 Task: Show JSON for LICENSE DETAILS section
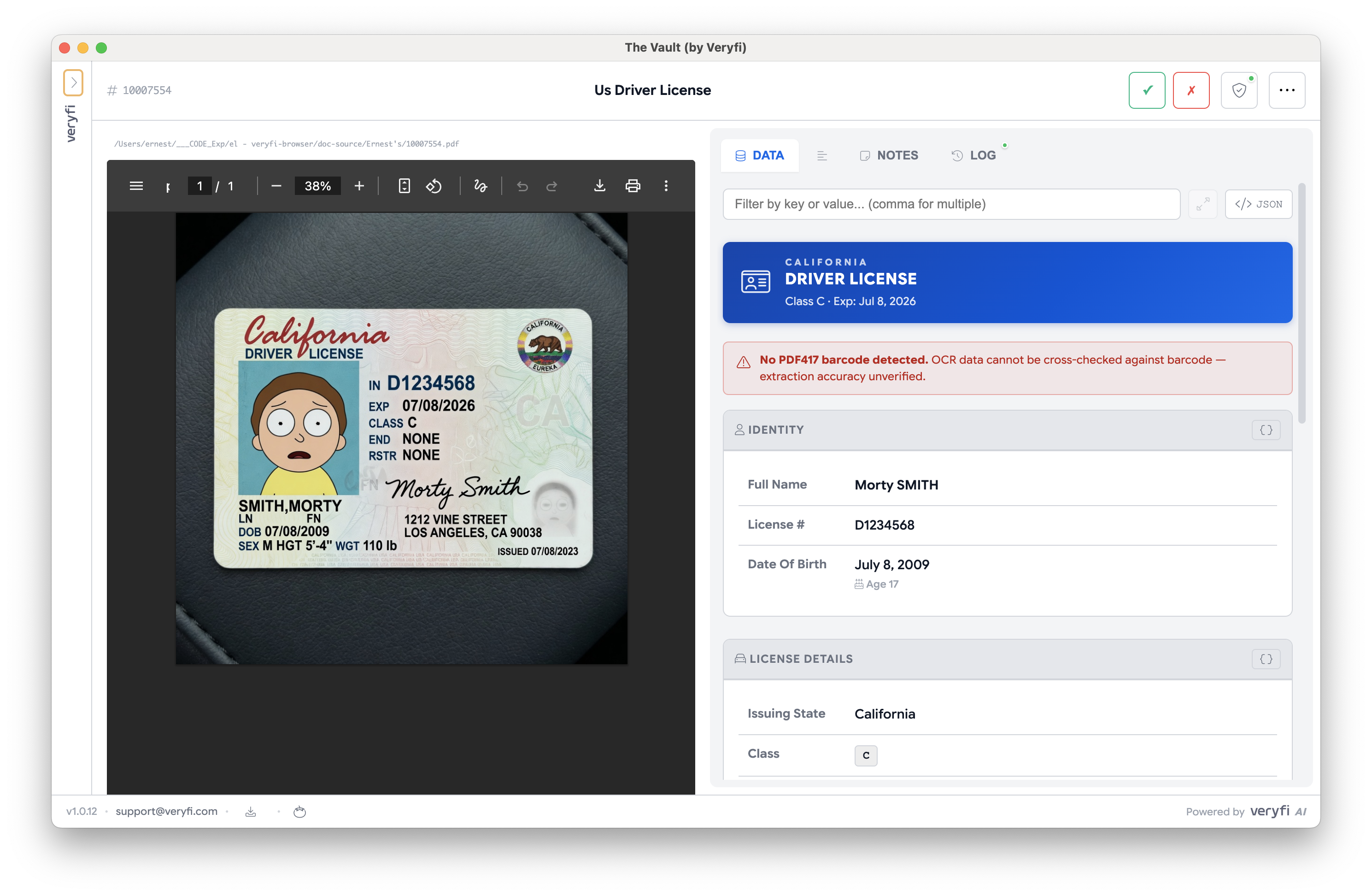pos(1266,659)
